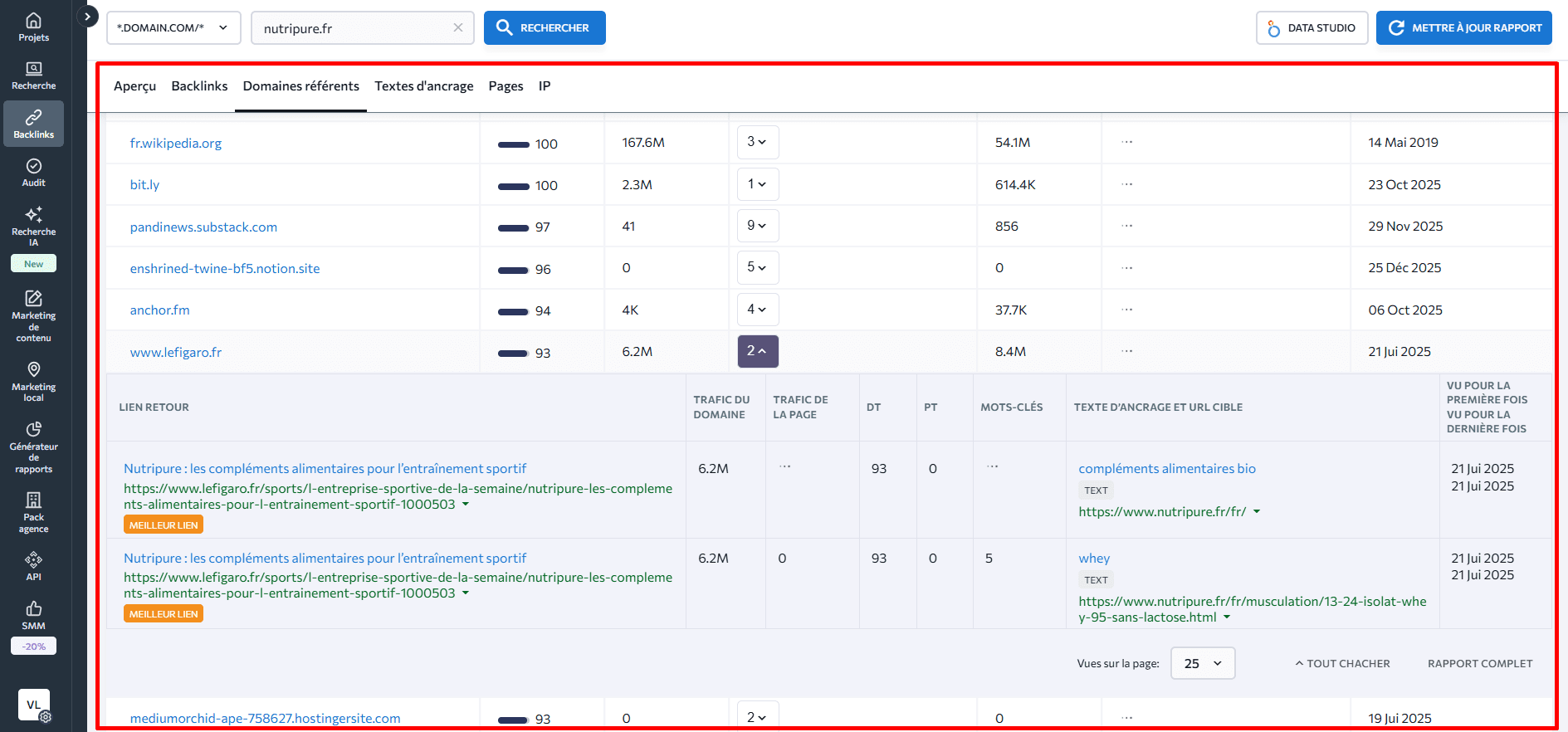
Task: Open the enshrined-twine-bf5.notion.site link
Action: coord(224,268)
